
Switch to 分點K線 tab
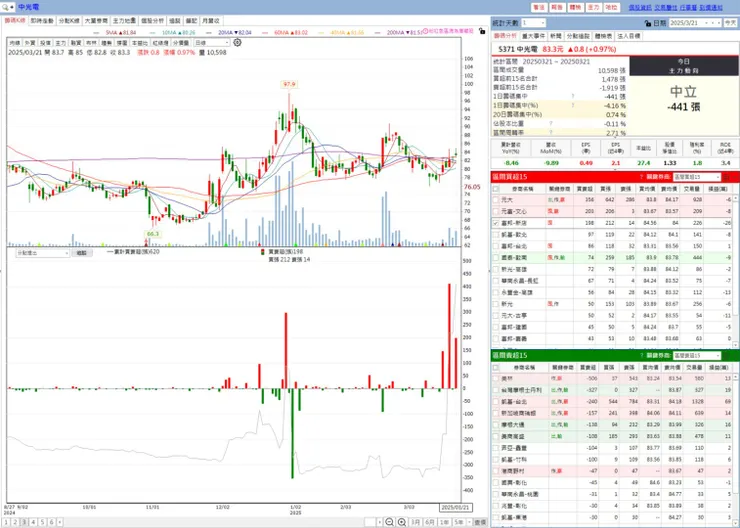[x=69, y=21]
